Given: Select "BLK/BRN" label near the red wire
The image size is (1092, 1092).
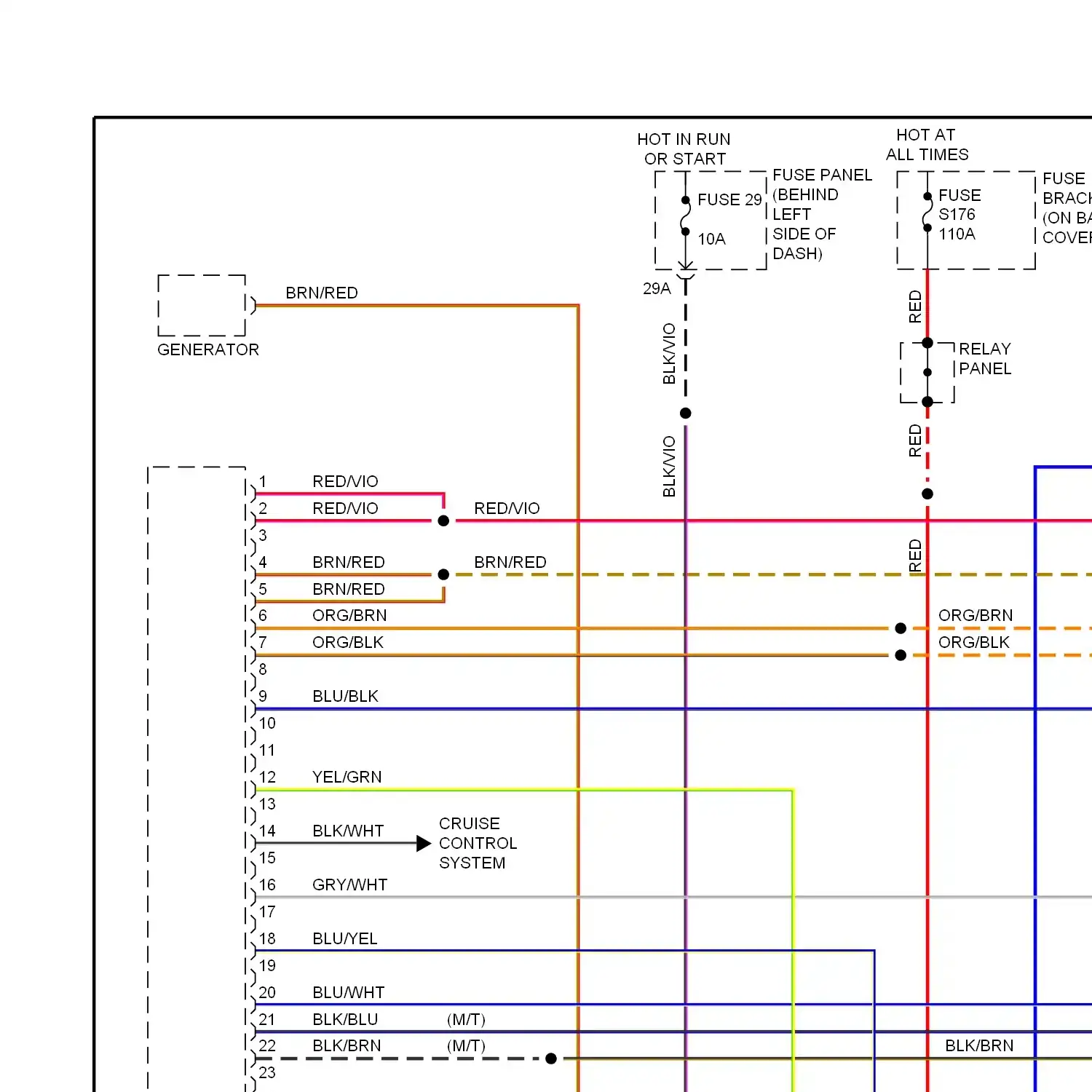Looking at the screenshot, I should point(979,1045).
